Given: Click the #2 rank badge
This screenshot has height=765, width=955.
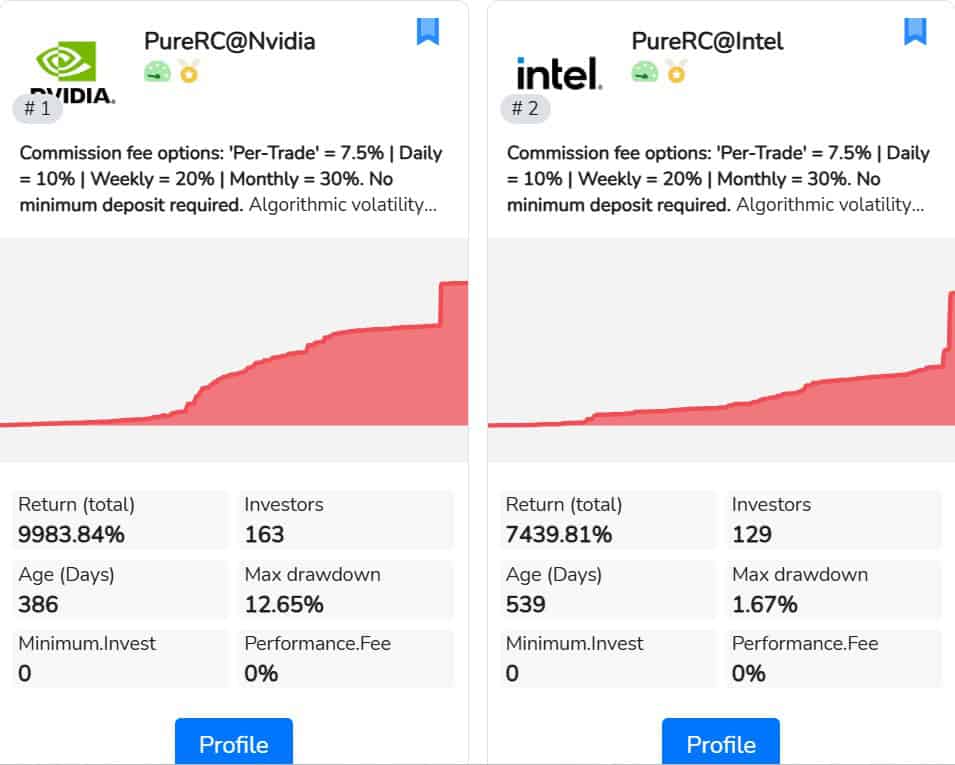Looking at the screenshot, I should click(525, 108).
